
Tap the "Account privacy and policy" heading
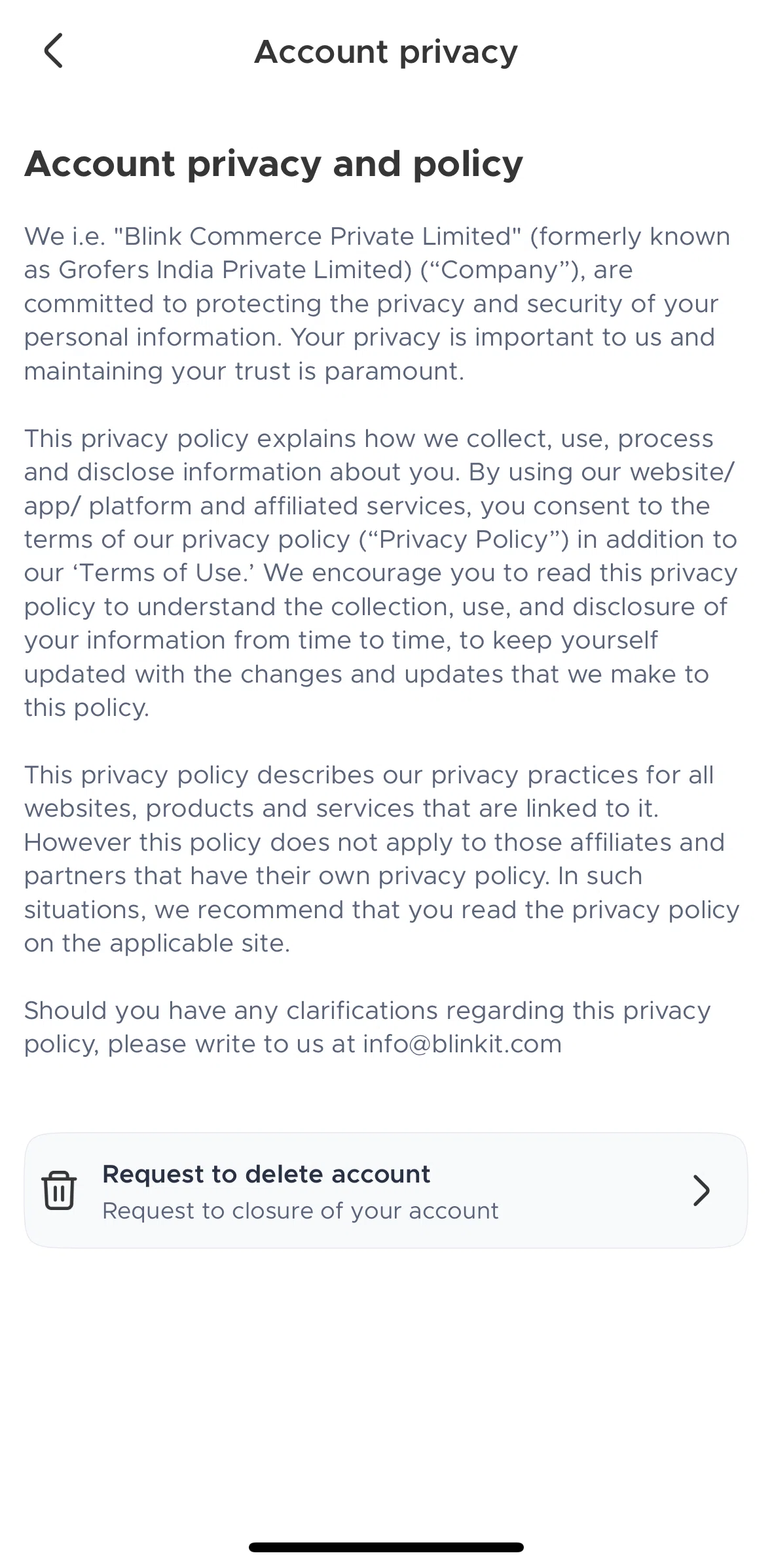click(274, 164)
